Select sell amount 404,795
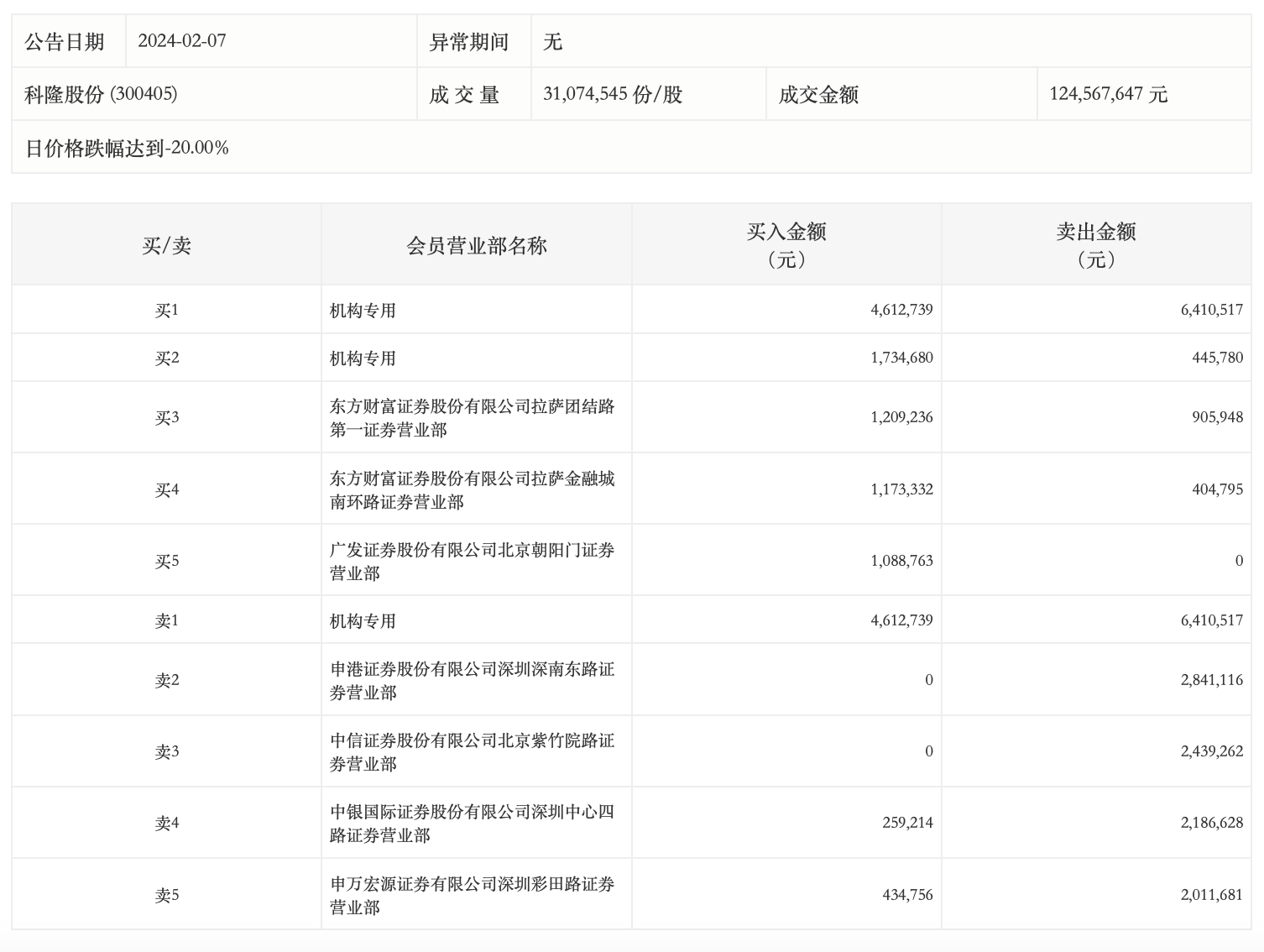 [1218, 489]
